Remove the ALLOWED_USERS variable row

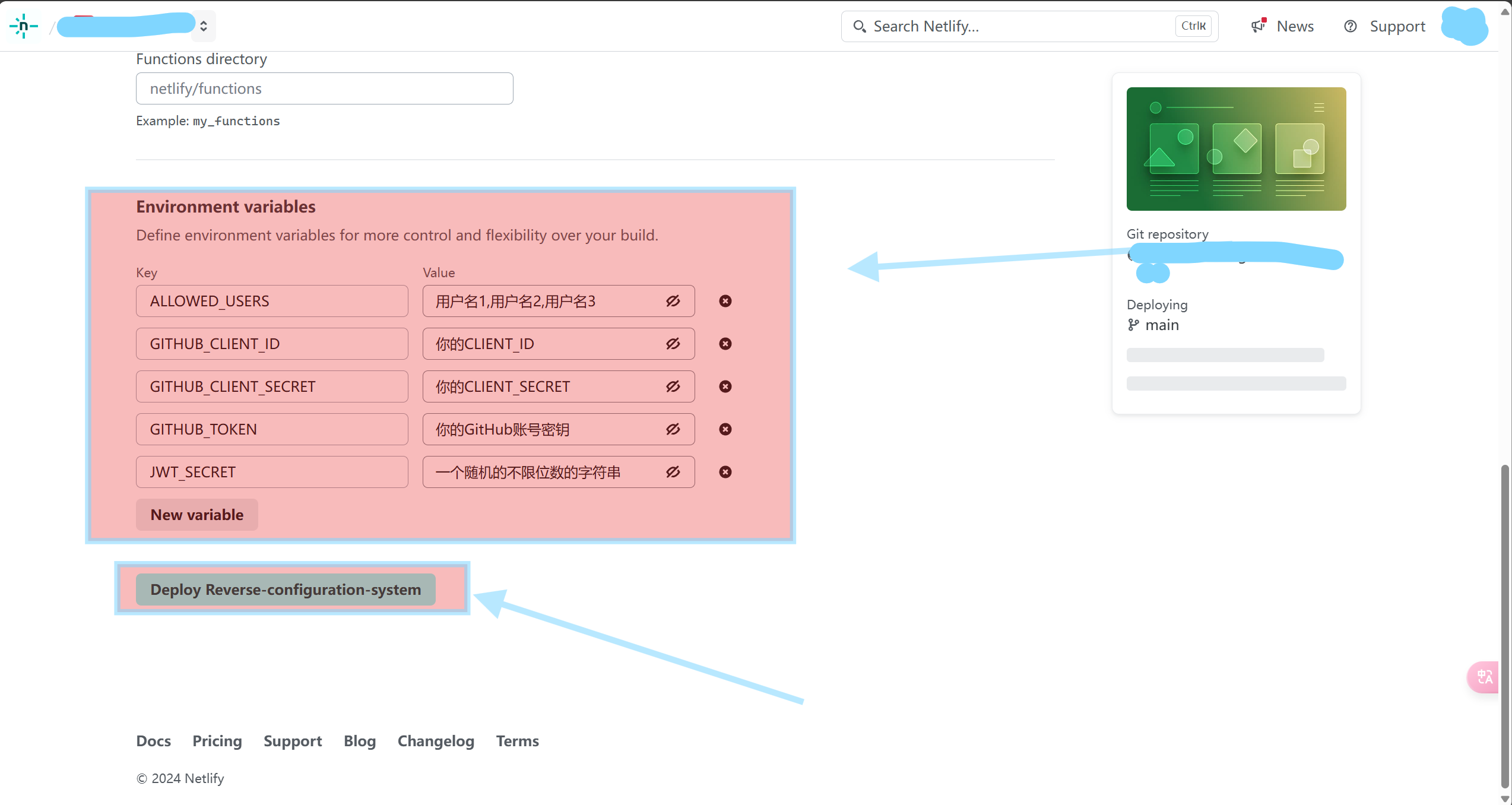pos(725,301)
